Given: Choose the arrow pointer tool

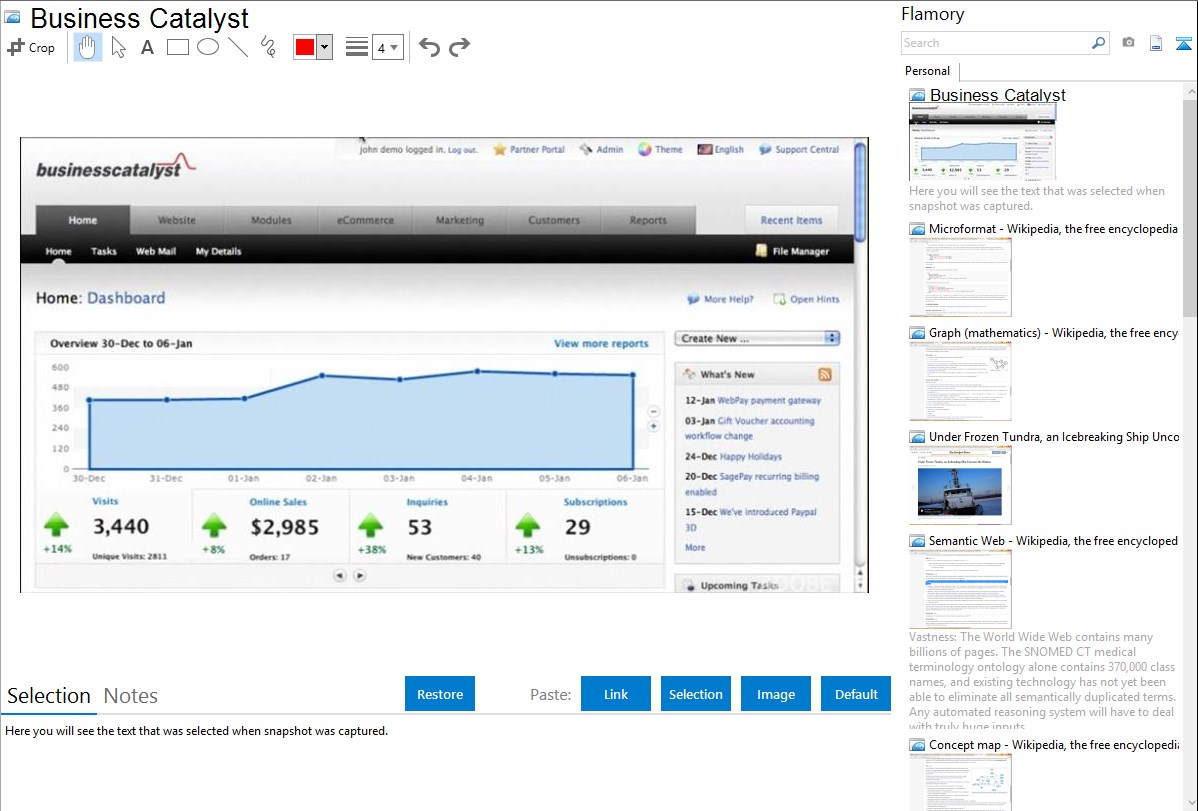Looking at the screenshot, I should click(x=118, y=47).
